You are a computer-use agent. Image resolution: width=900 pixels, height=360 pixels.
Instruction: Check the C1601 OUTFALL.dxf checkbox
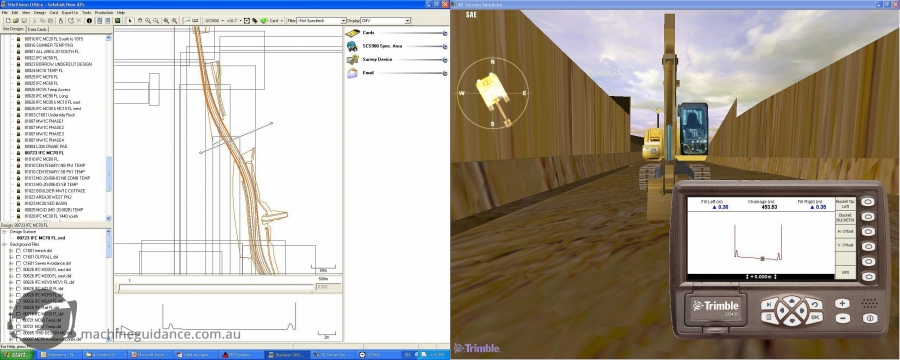tap(18, 257)
